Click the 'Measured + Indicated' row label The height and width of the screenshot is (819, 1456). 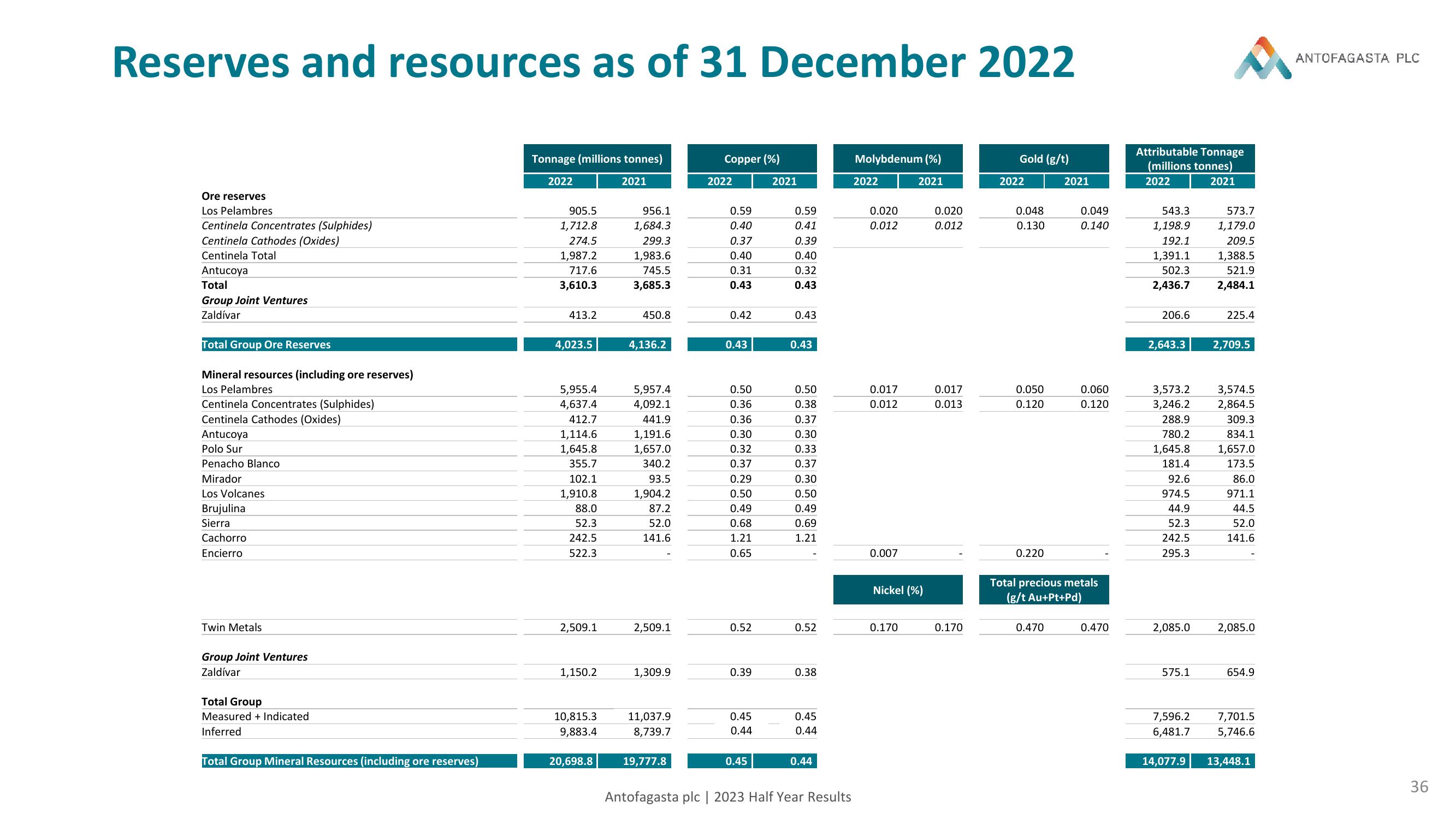pos(255,717)
